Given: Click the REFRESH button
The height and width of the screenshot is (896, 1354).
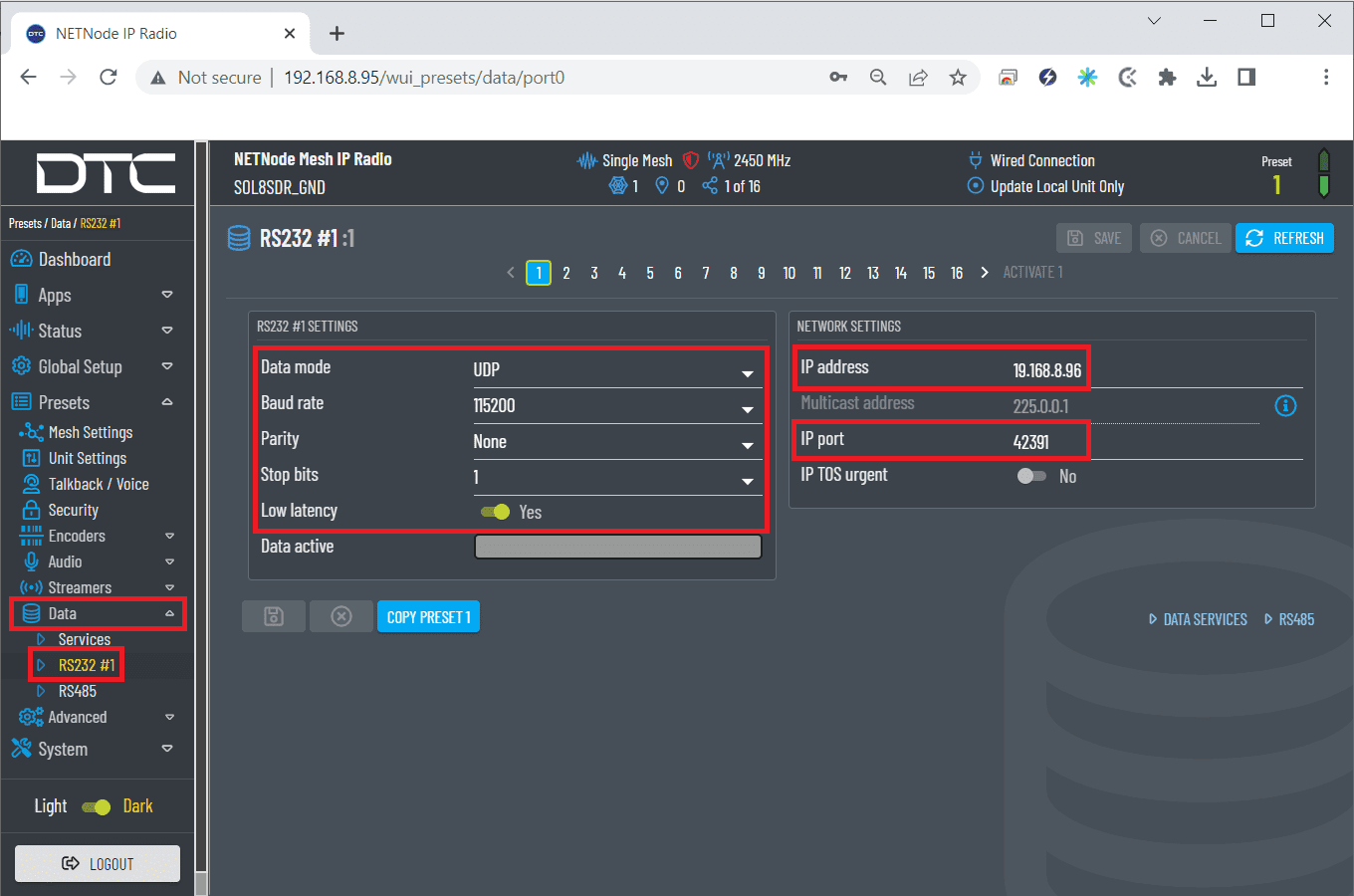Looking at the screenshot, I should (x=1283, y=238).
